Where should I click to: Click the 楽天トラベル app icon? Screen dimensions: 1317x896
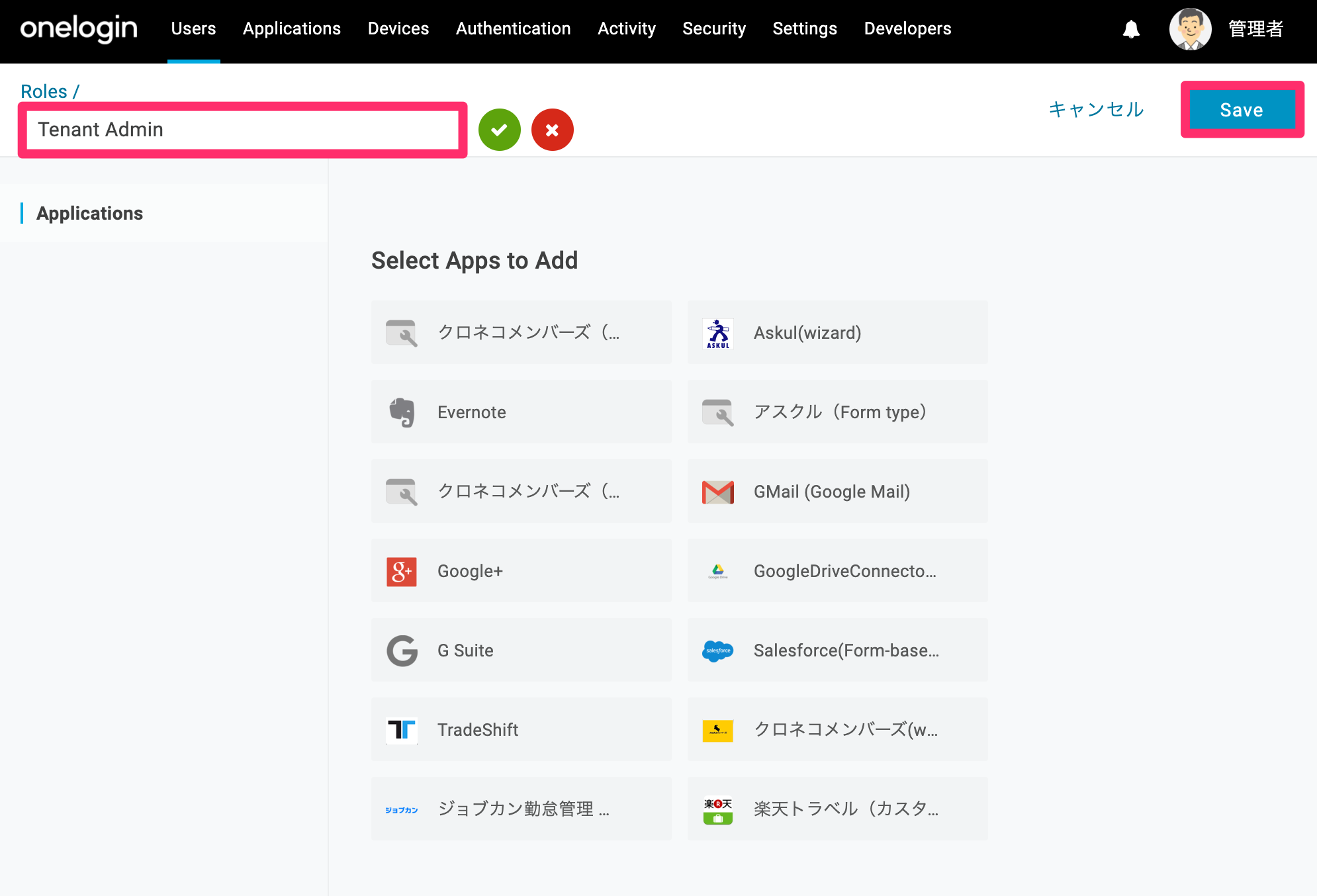coord(718,810)
